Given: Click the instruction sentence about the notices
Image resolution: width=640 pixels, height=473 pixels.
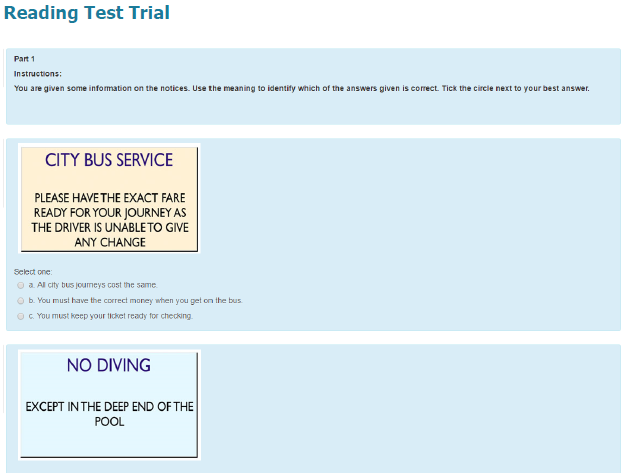Looking at the screenshot, I should coord(301,88).
